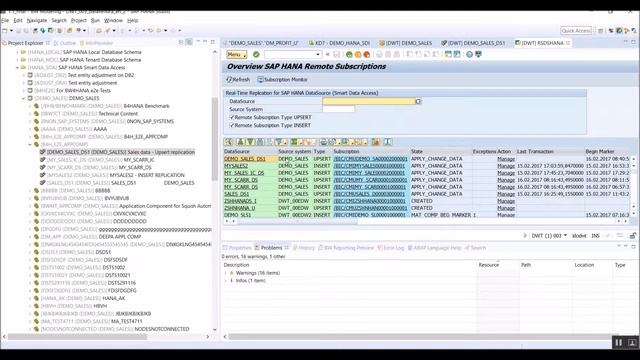
Task: Toggle Remote Subscription Type INSERT checkbox
Action: tap(232, 125)
